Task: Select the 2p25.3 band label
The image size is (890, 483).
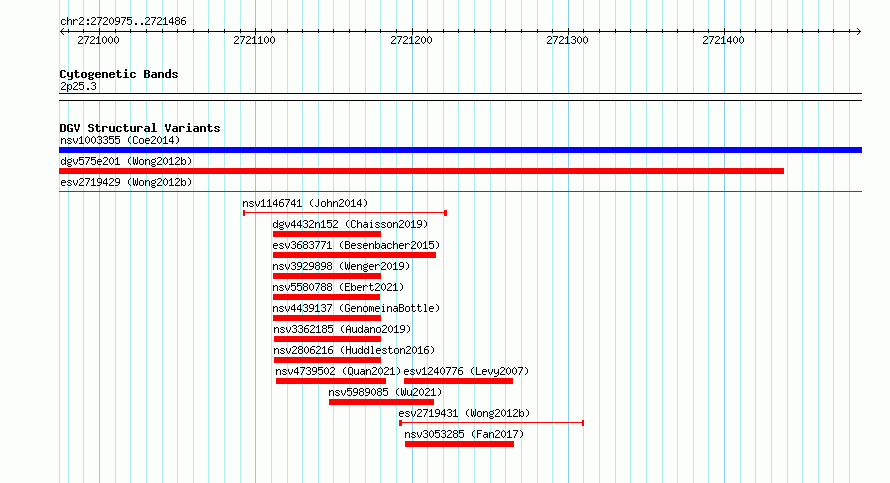Action: (x=78, y=86)
